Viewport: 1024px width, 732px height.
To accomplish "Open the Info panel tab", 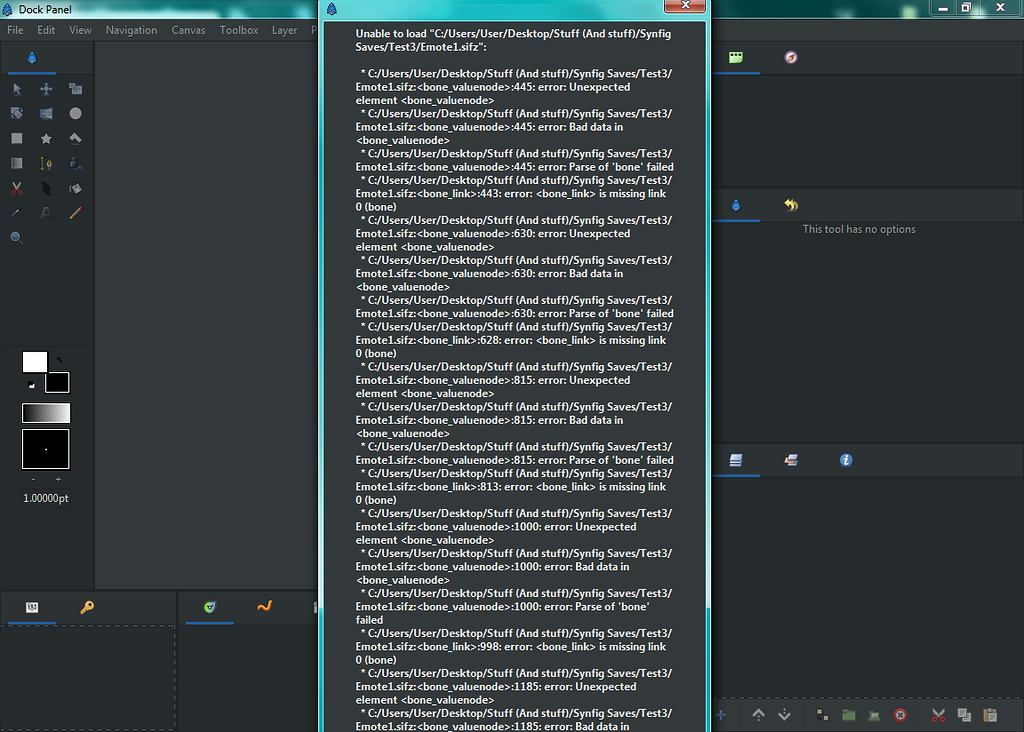I will (846, 460).
